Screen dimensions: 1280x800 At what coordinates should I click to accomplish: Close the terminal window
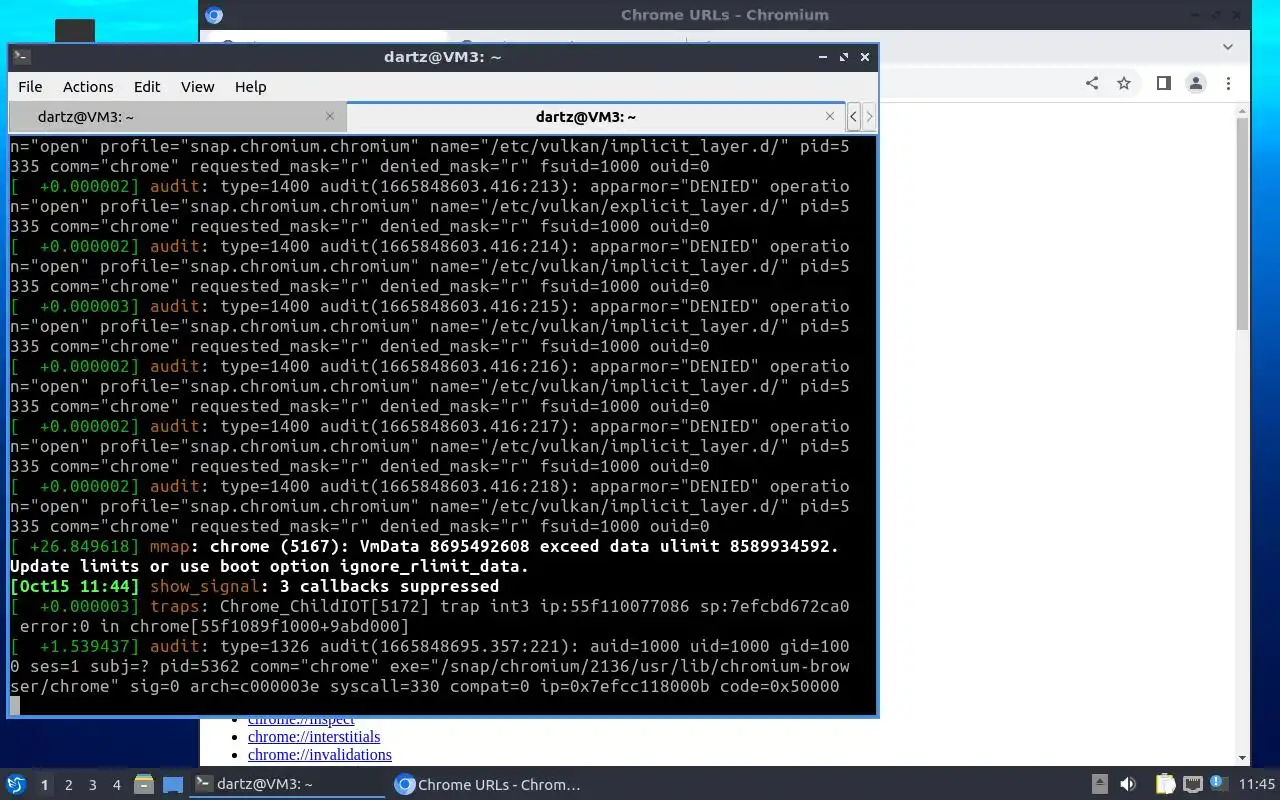click(865, 57)
